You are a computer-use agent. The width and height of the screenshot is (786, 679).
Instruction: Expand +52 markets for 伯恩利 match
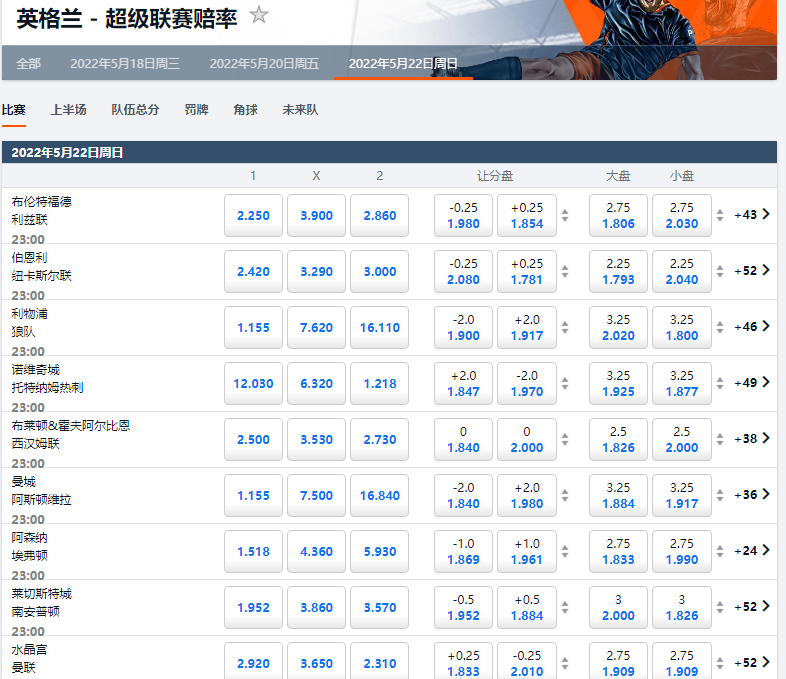[752, 271]
